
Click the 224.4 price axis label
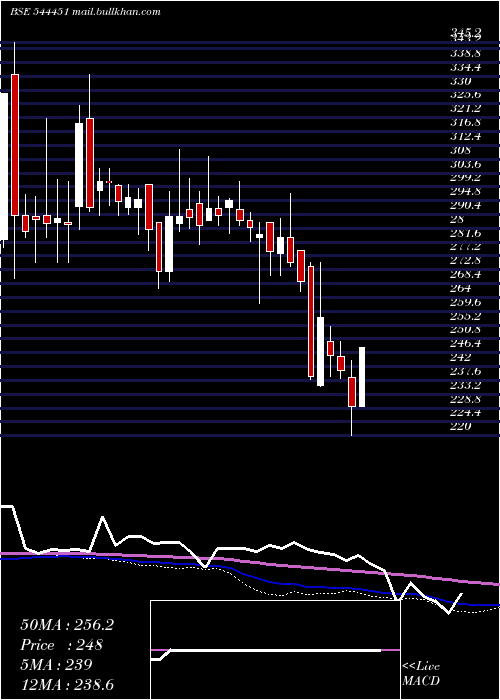pyautogui.click(x=466, y=413)
